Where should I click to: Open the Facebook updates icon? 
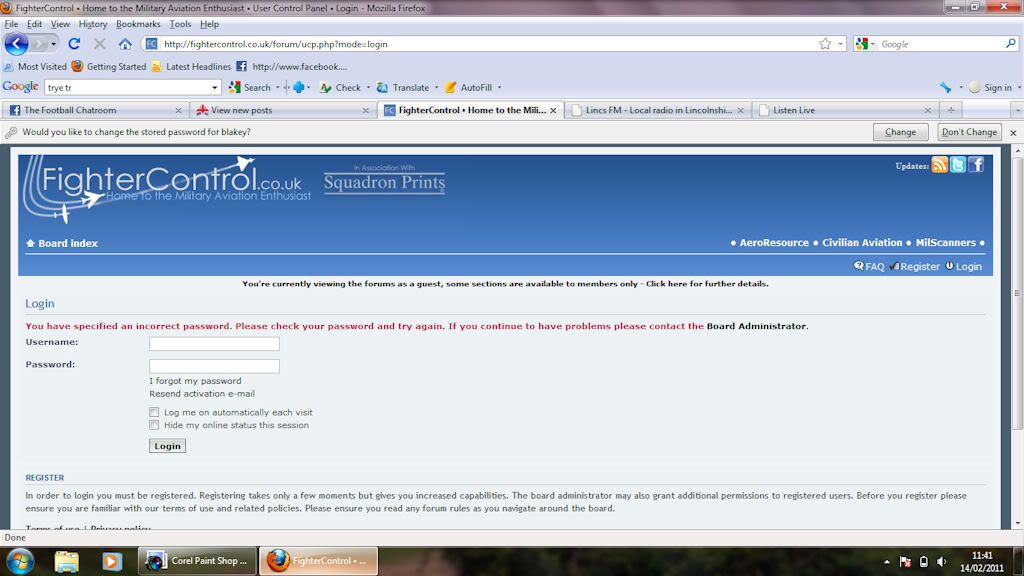click(976, 165)
